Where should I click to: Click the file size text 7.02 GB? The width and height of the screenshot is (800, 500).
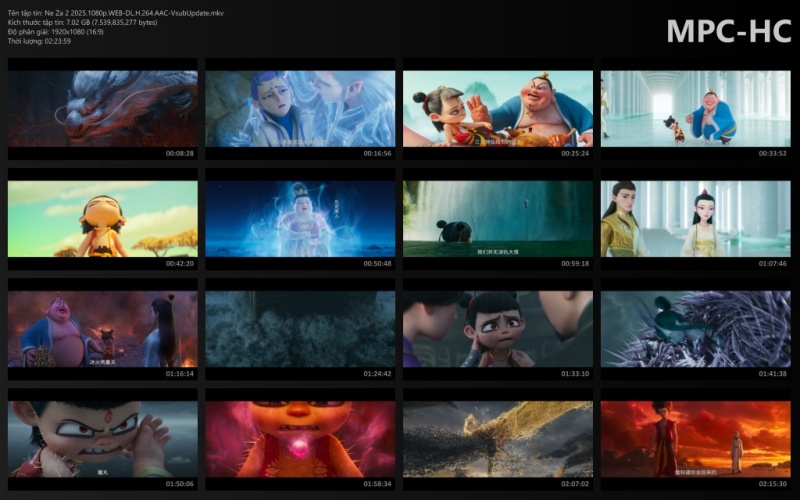(x=78, y=22)
